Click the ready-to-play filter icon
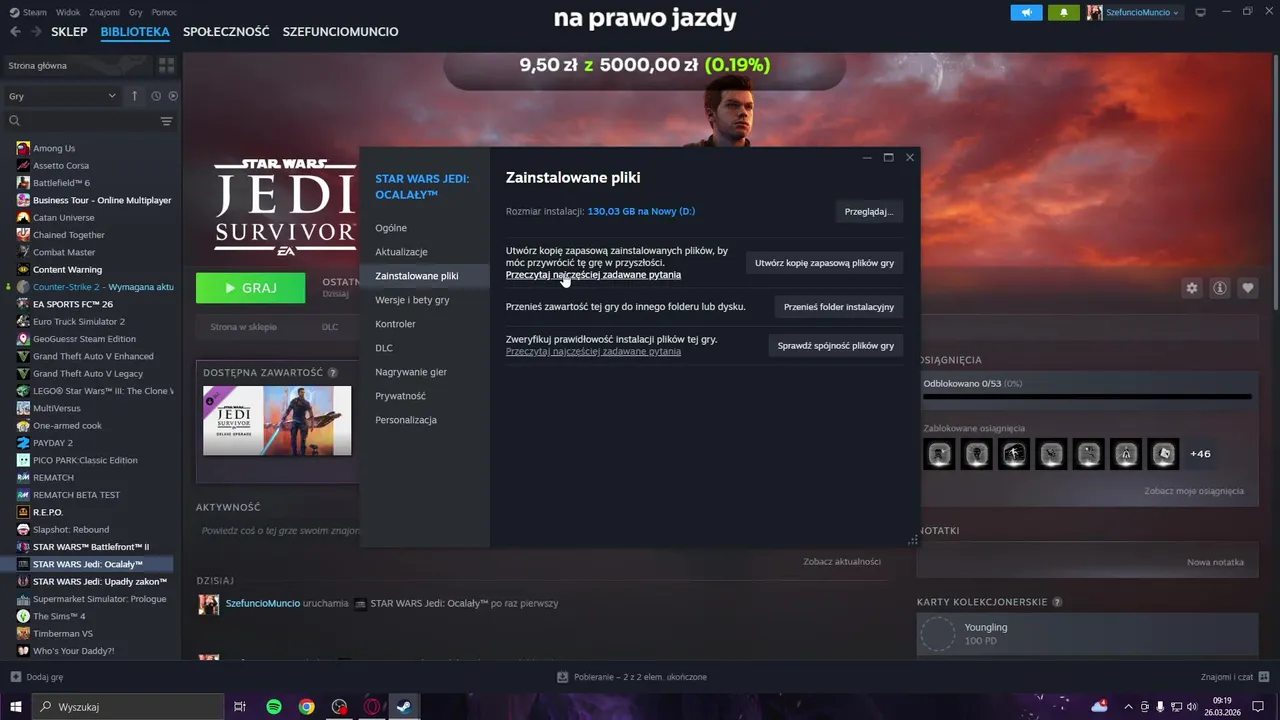The width and height of the screenshot is (1280, 720). point(173,96)
